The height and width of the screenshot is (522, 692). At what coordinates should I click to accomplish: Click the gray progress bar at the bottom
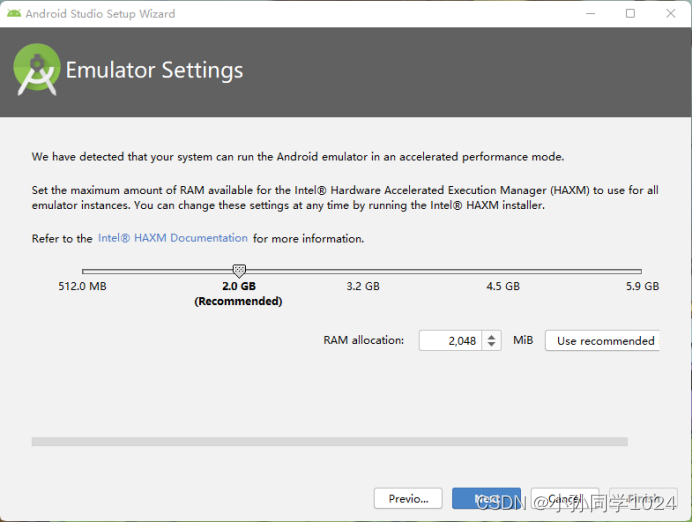click(x=330, y=442)
